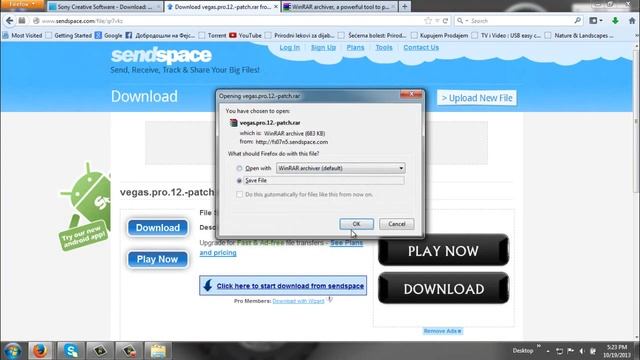Expand the Desktop toolbar chevron in taskbar
Screen dimensions: 640x360
539,347
